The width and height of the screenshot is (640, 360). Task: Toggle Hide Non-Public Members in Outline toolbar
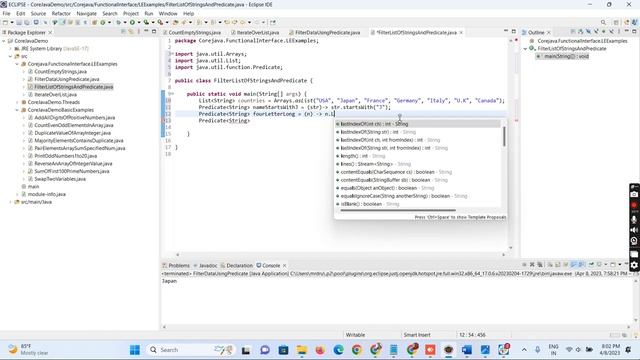point(604,32)
